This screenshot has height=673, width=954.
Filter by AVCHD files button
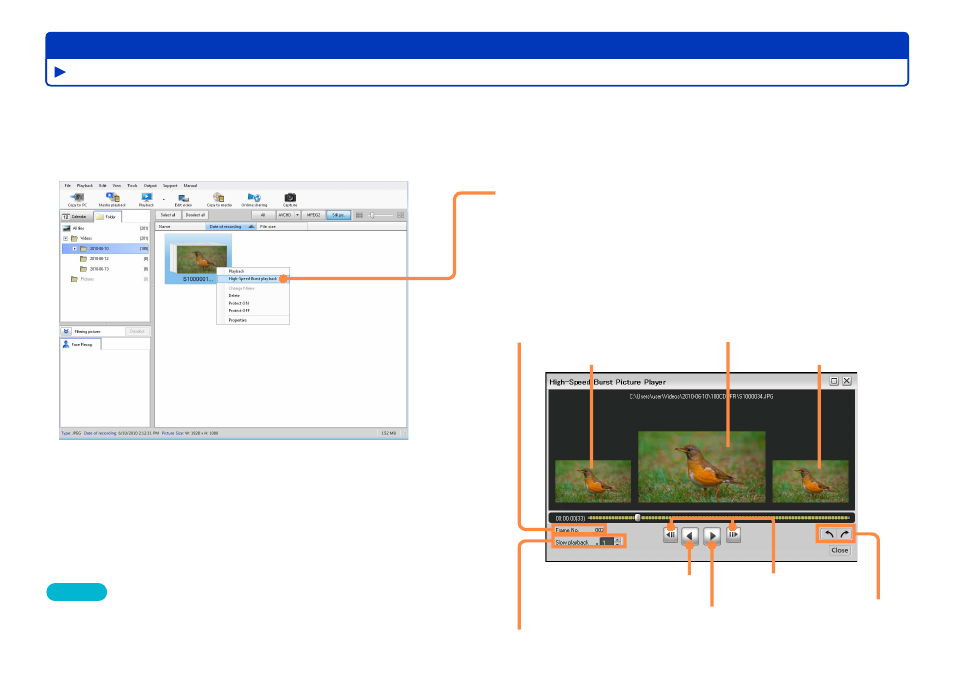tap(285, 215)
